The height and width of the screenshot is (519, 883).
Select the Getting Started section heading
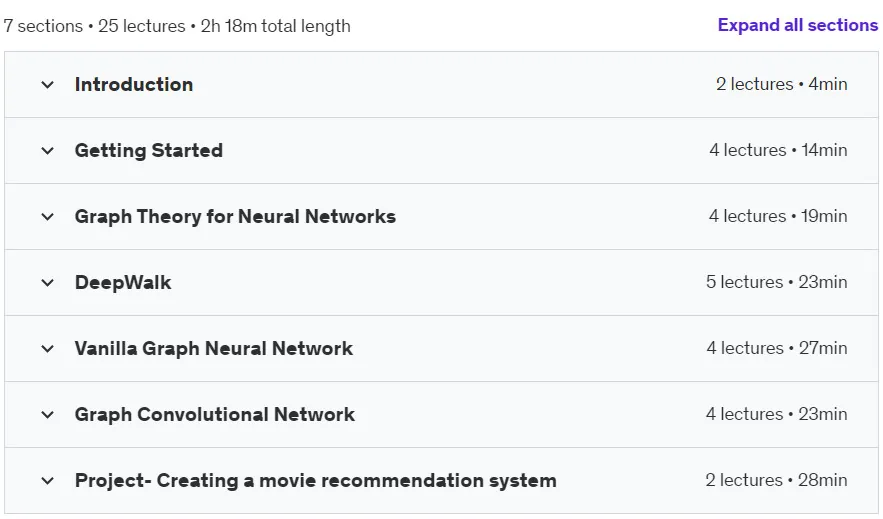tap(149, 150)
